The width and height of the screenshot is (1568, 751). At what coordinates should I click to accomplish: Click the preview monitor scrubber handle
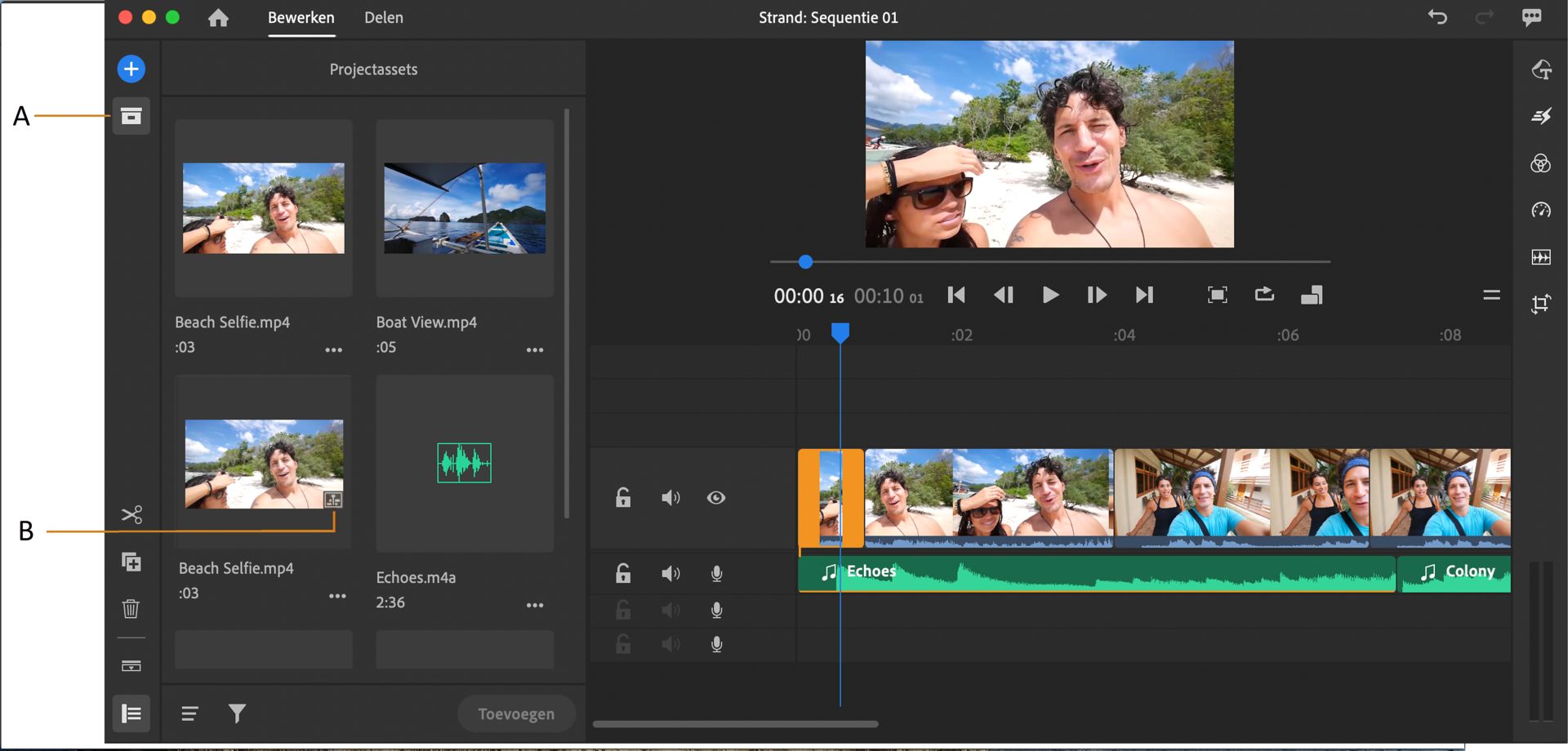(805, 262)
